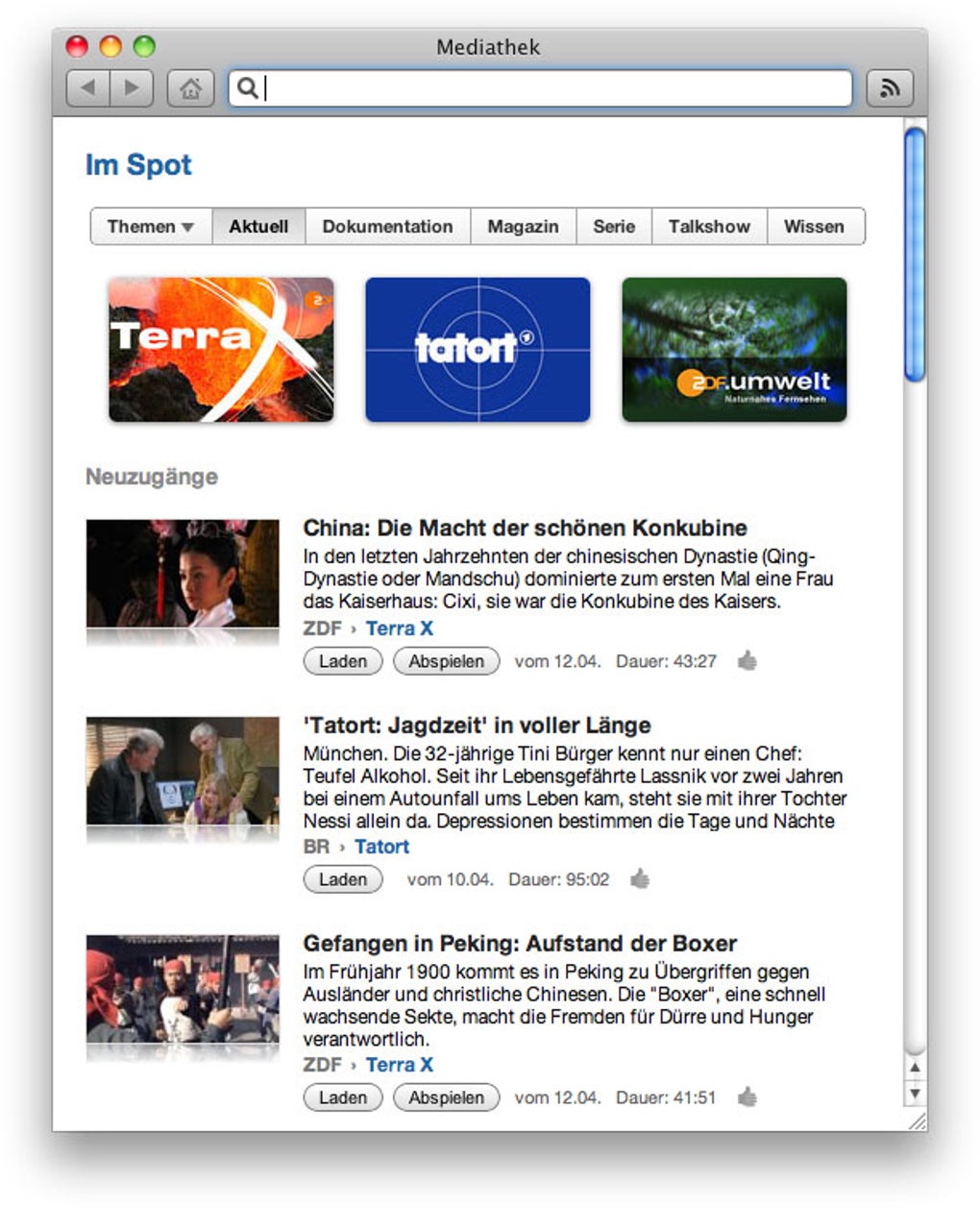Click BR label under Tatort episode

click(x=316, y=847)
